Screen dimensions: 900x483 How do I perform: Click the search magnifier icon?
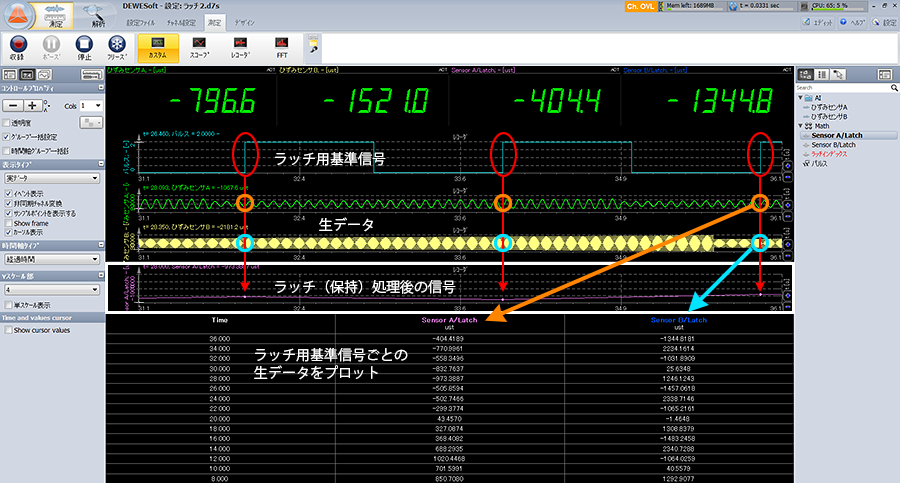tap(894, 88)
